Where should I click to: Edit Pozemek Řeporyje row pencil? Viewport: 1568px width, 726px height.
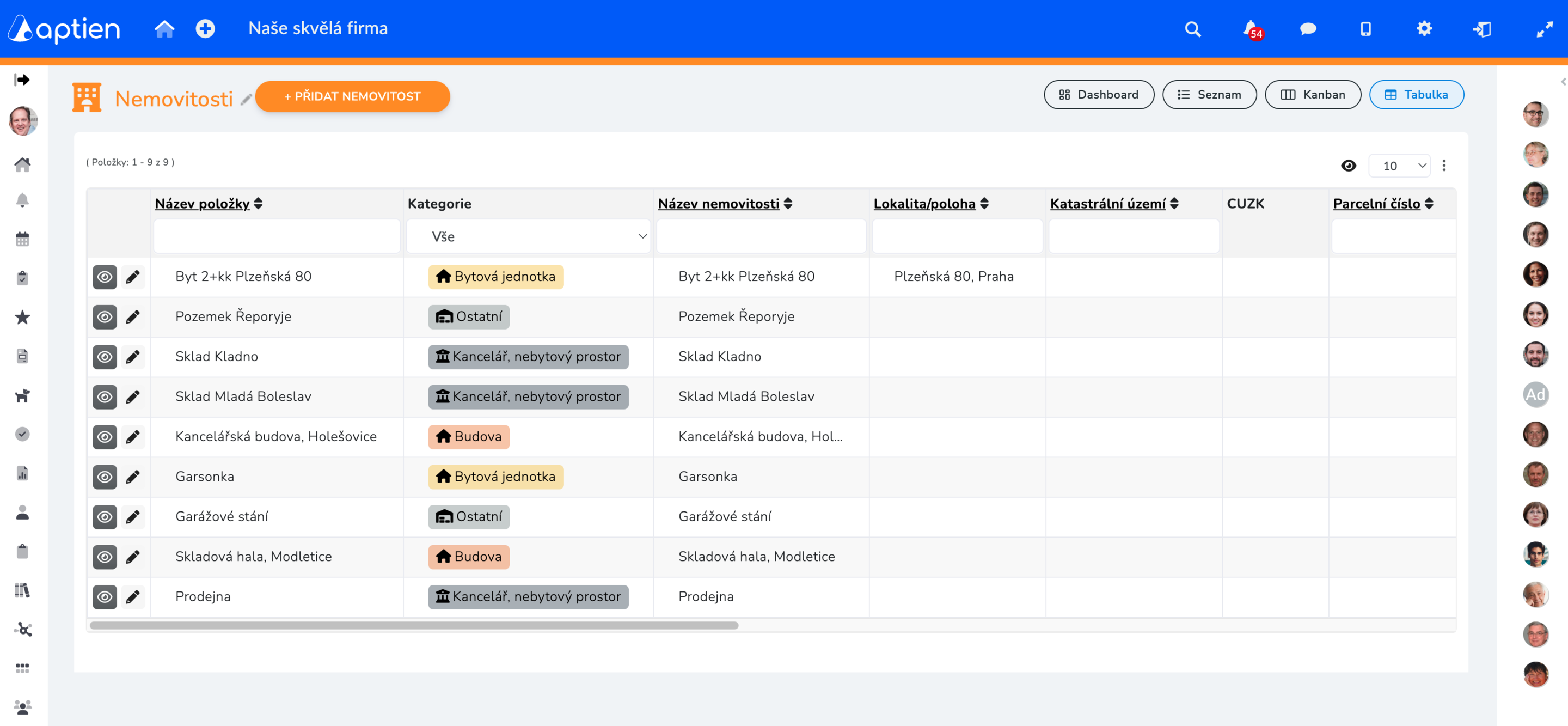(133, 317)
